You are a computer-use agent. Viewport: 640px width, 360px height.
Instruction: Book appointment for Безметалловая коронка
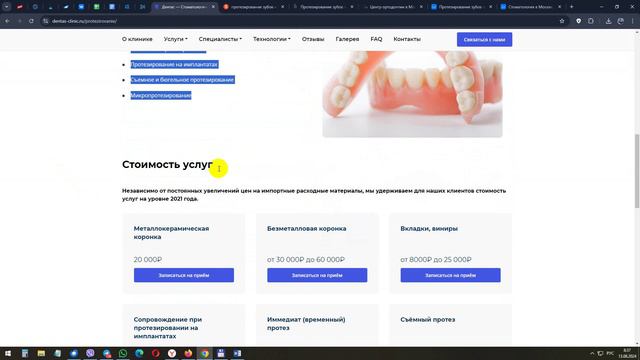[317, 275]
